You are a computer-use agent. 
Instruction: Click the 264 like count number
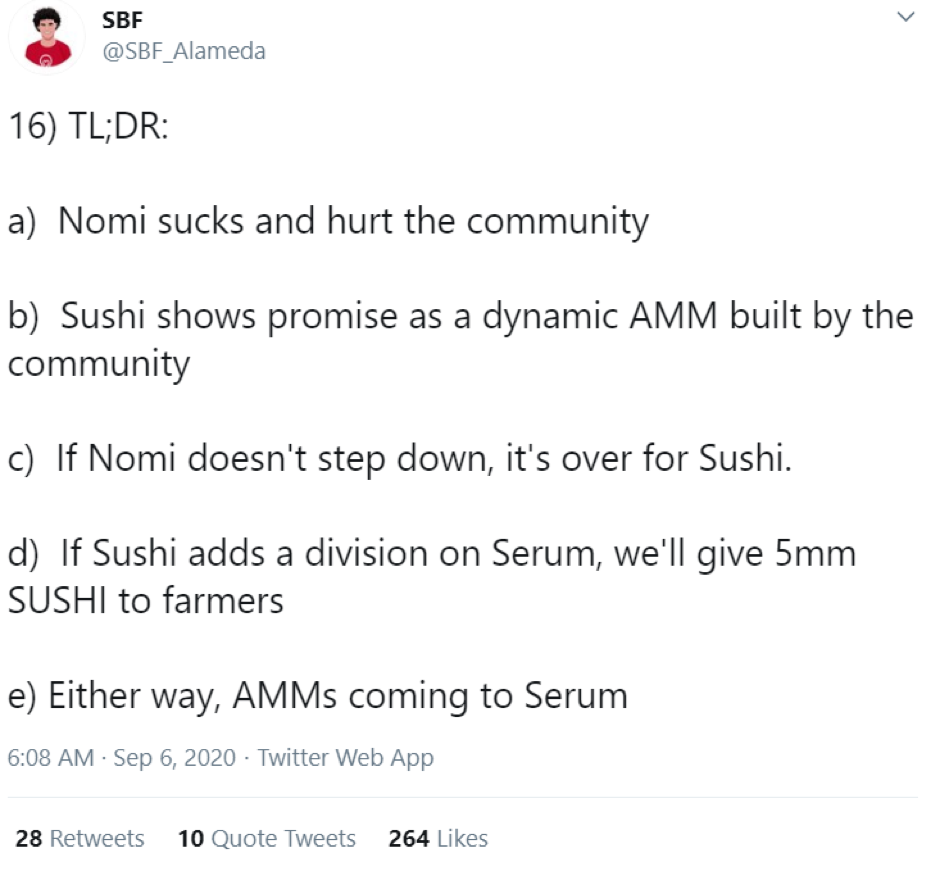[409, 838]
